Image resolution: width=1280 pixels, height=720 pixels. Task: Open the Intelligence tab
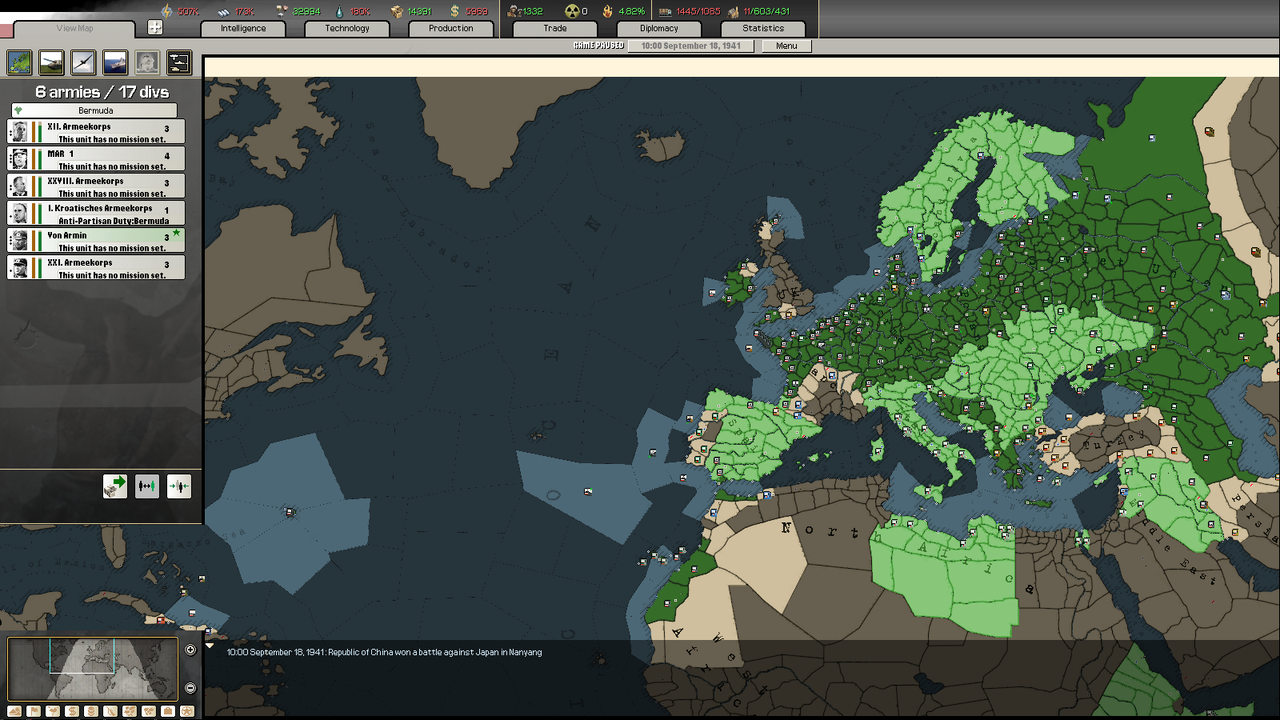pyautogui.click(x=243, y=28)
